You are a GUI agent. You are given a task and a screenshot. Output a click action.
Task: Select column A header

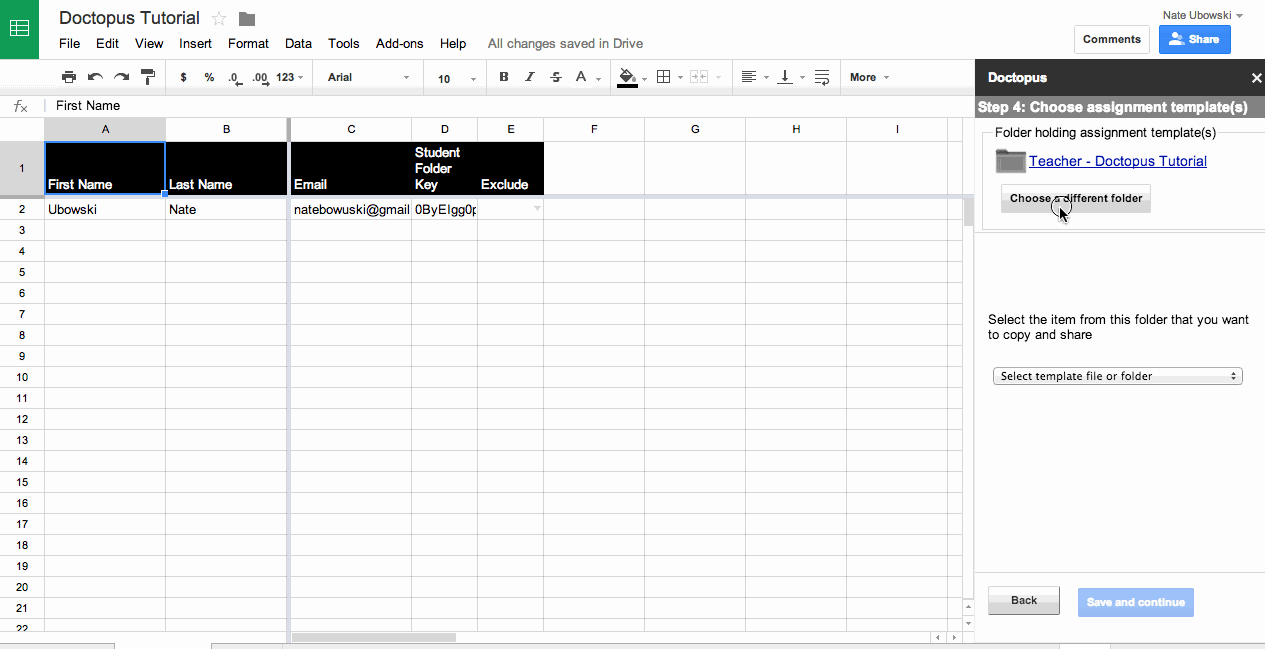(105, 129)
